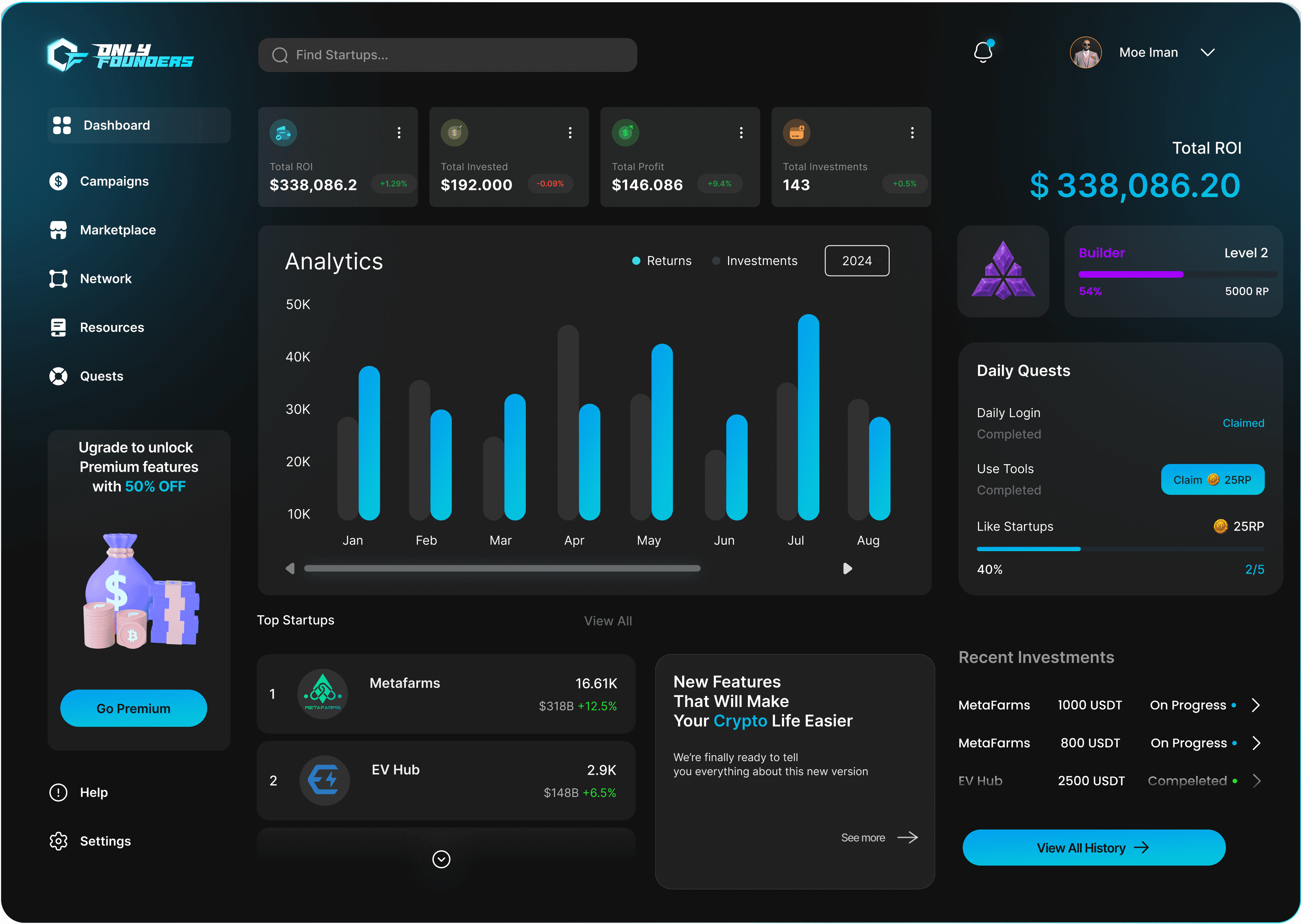Open Total Invested card options menu
The height and width of the screenshot is (924, 1301).
tap(570, 132)
